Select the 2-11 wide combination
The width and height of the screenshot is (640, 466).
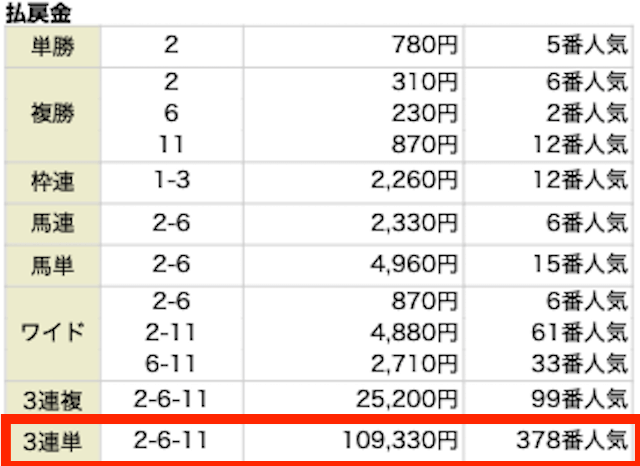171,333
